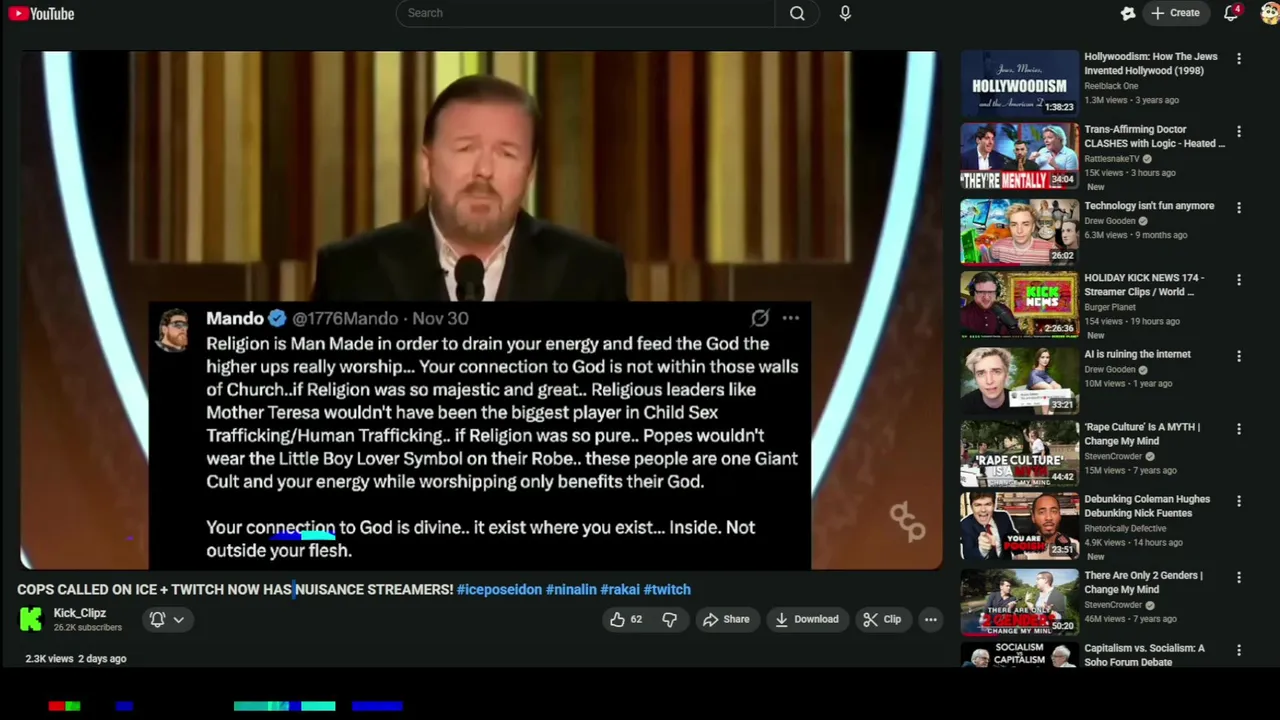The height and width of the screenshot is (720, 1280).
Task: Open Kick_Clipz channel name link
Action: point(80,613)
